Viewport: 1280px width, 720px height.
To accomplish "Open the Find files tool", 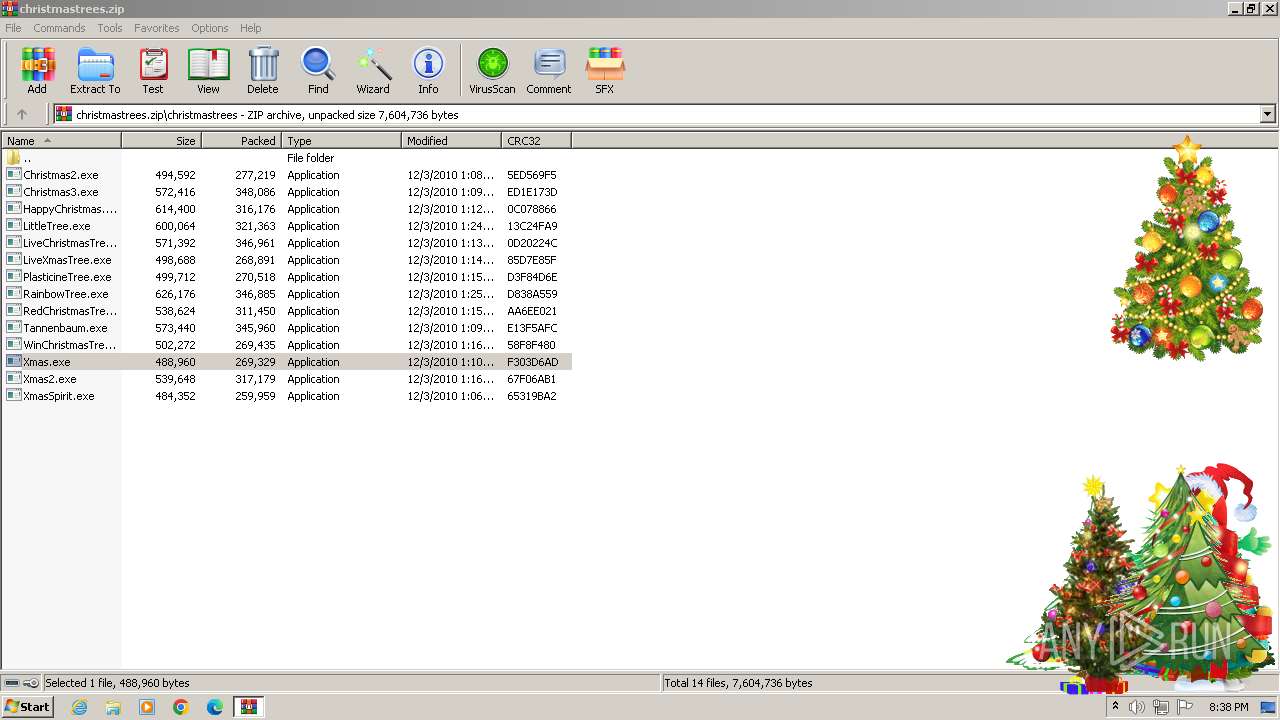I will point(318,70).
